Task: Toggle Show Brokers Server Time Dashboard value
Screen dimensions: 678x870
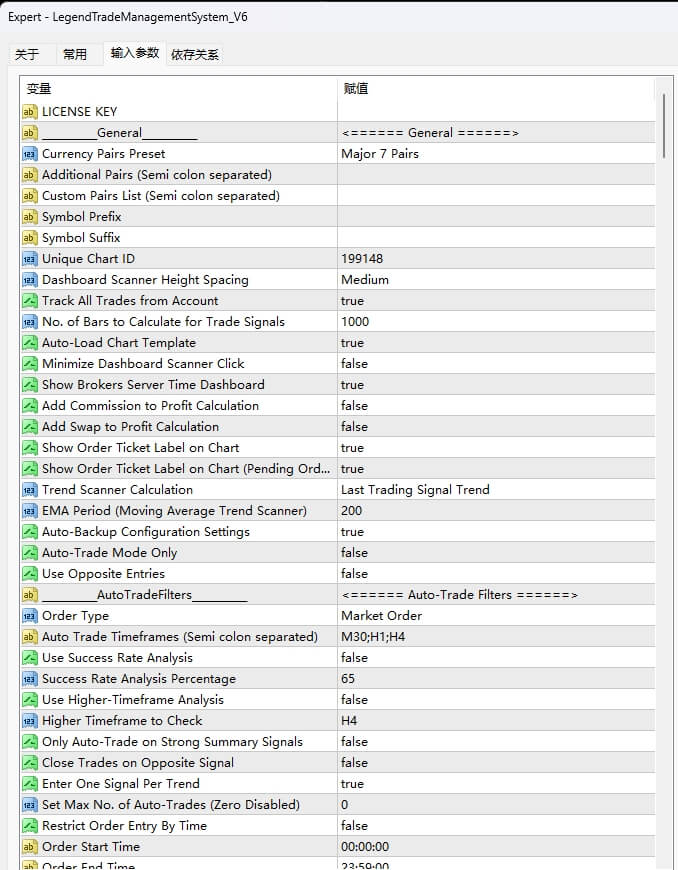Action: (496, 385)
